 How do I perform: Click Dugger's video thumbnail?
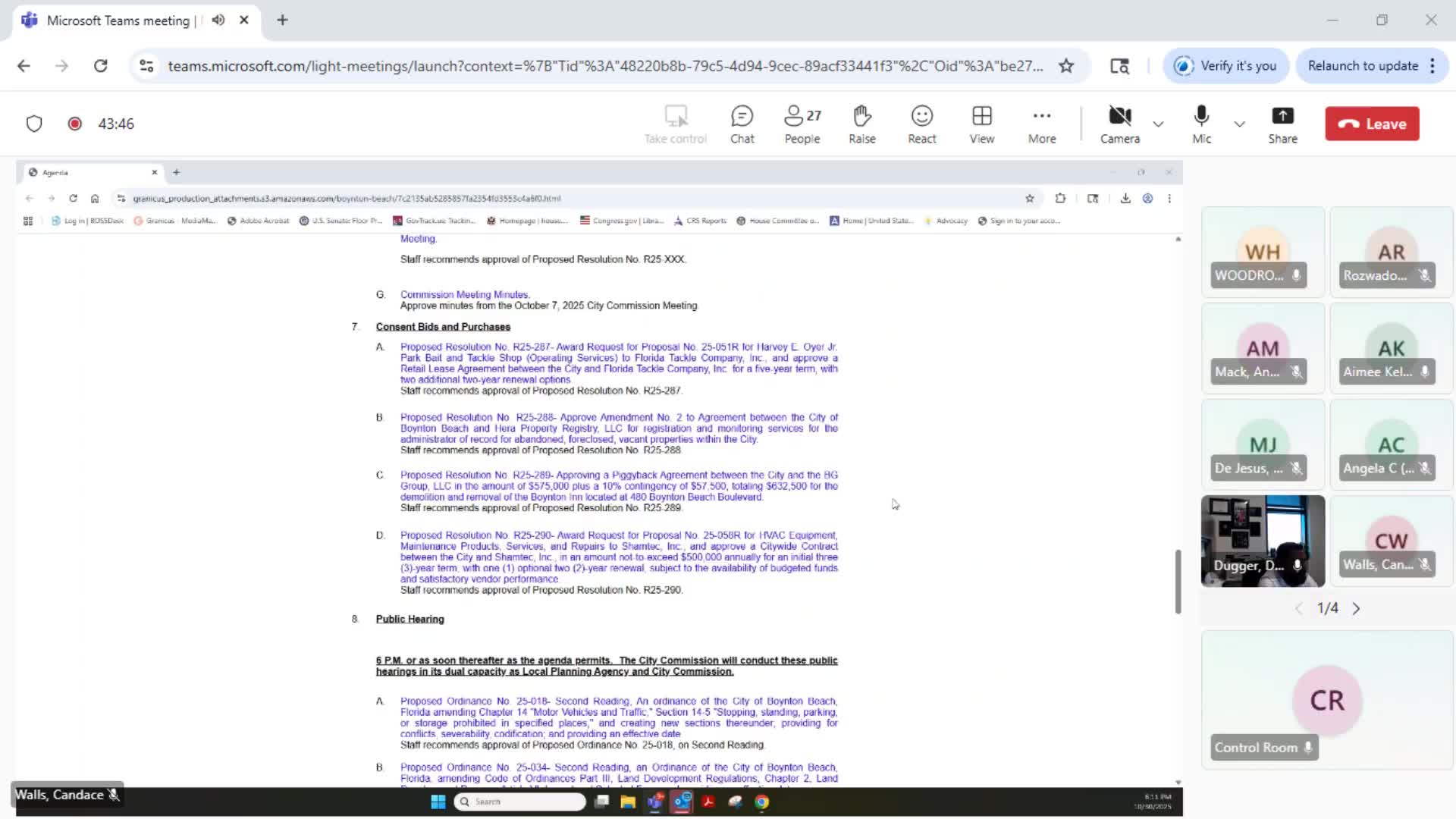point(1263,540)
